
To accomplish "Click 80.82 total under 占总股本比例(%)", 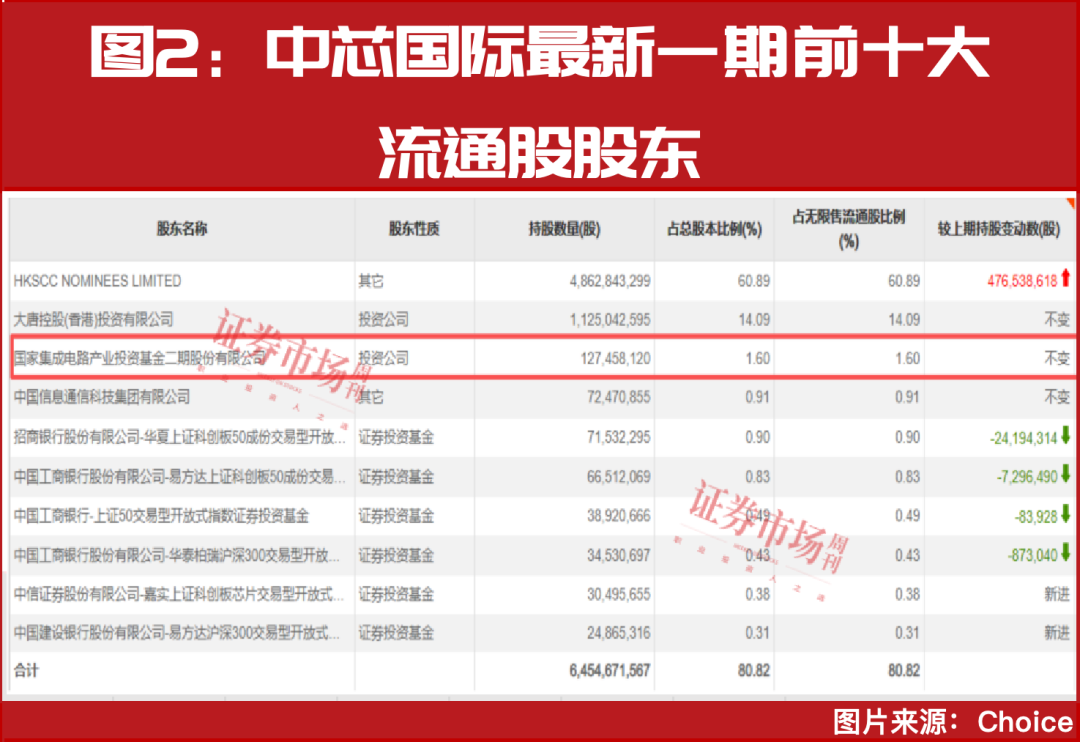I will coord(754,670).
